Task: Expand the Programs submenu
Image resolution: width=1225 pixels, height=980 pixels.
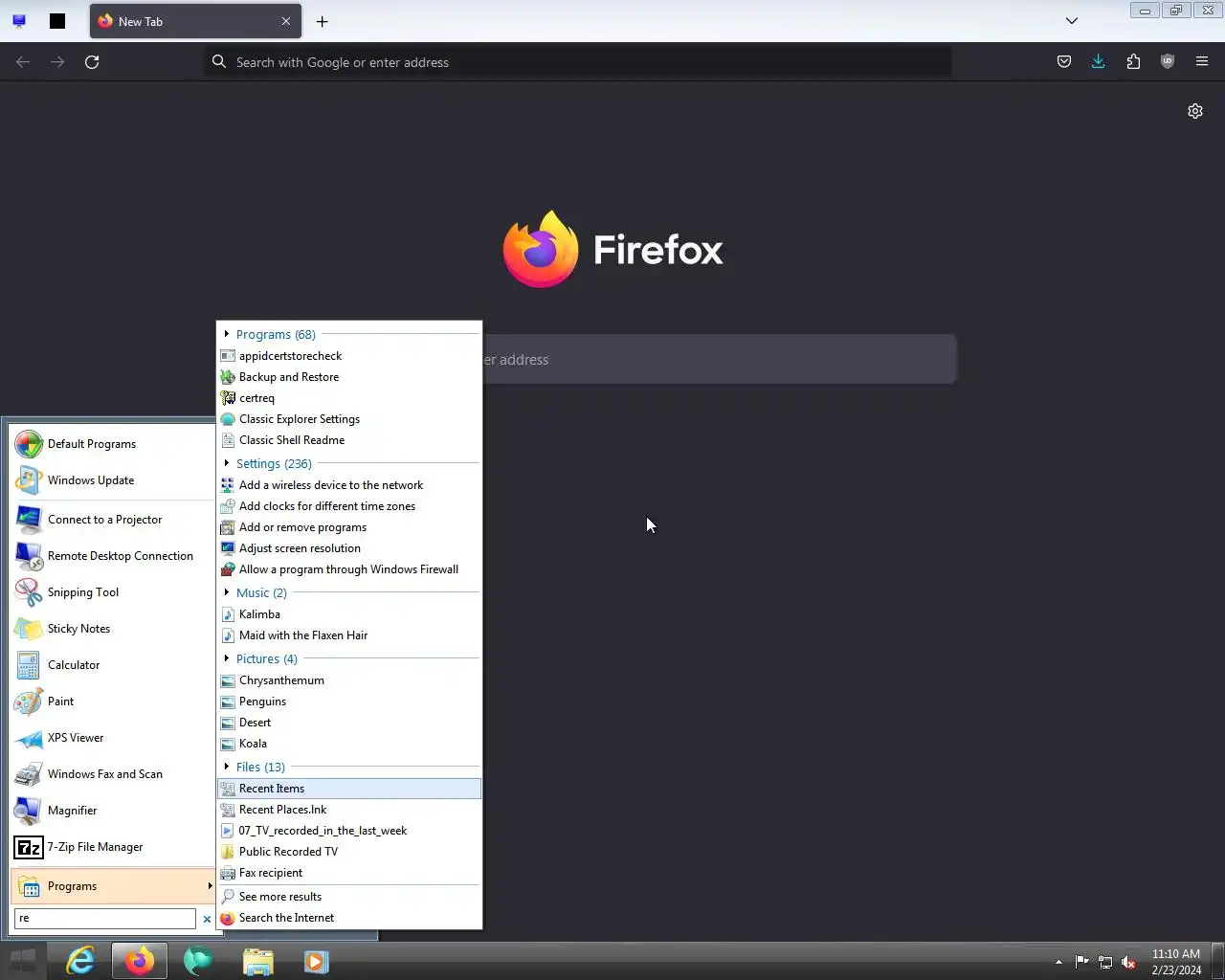Action: point(113,886)
